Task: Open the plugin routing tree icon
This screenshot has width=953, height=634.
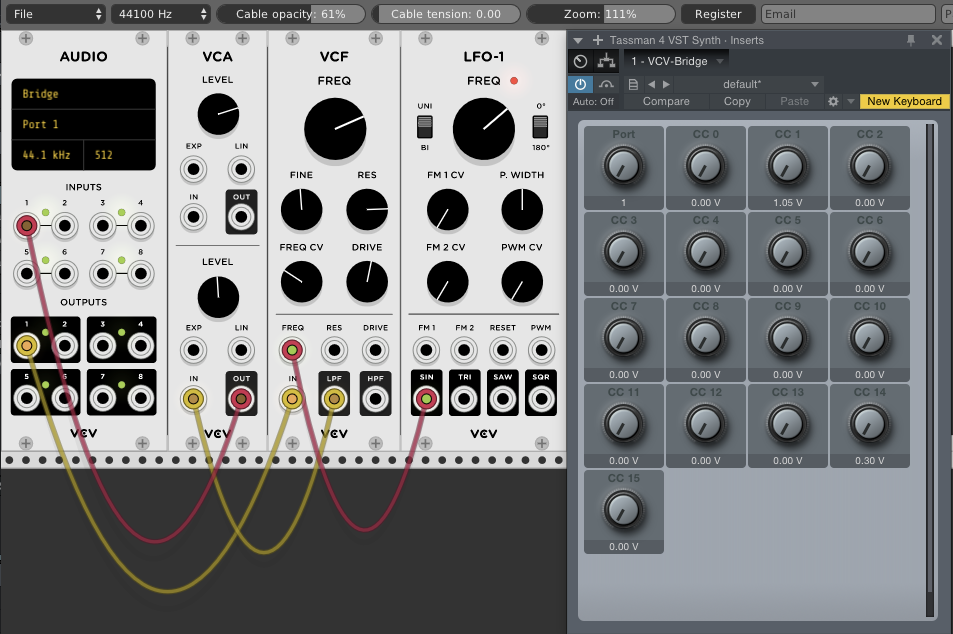Action: coord(606,61)
